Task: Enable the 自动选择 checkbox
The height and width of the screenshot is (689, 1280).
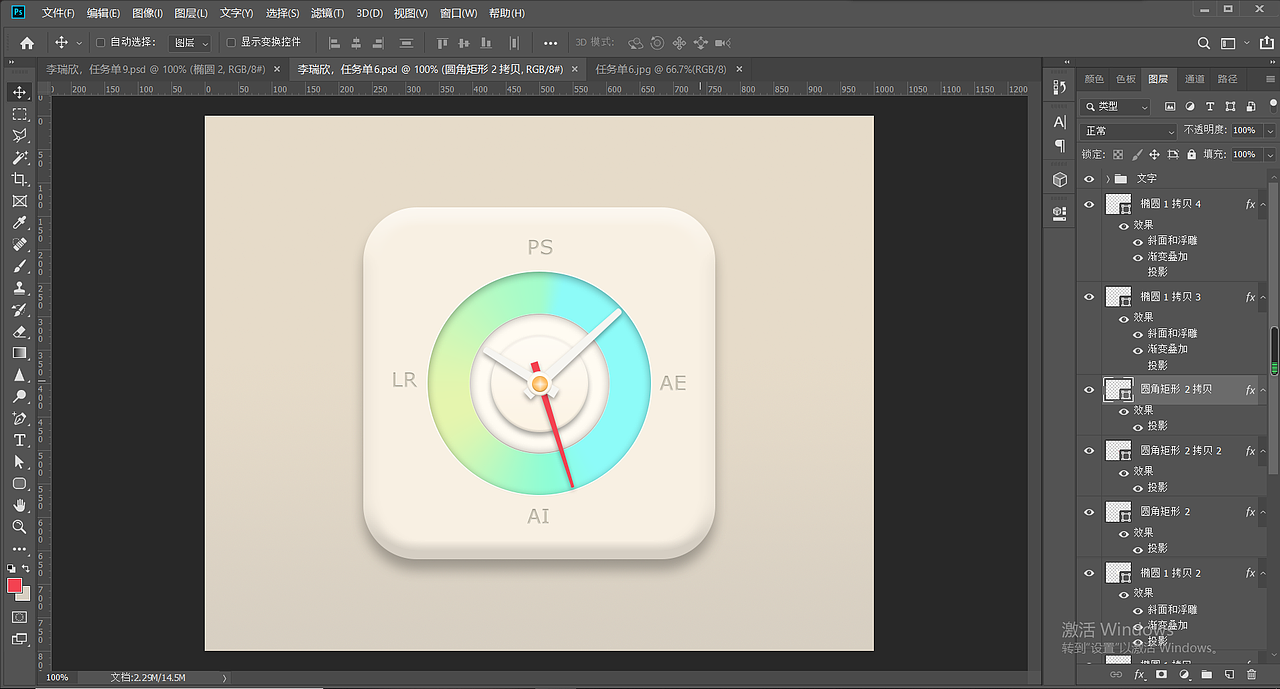Action: tap(100, 43)
